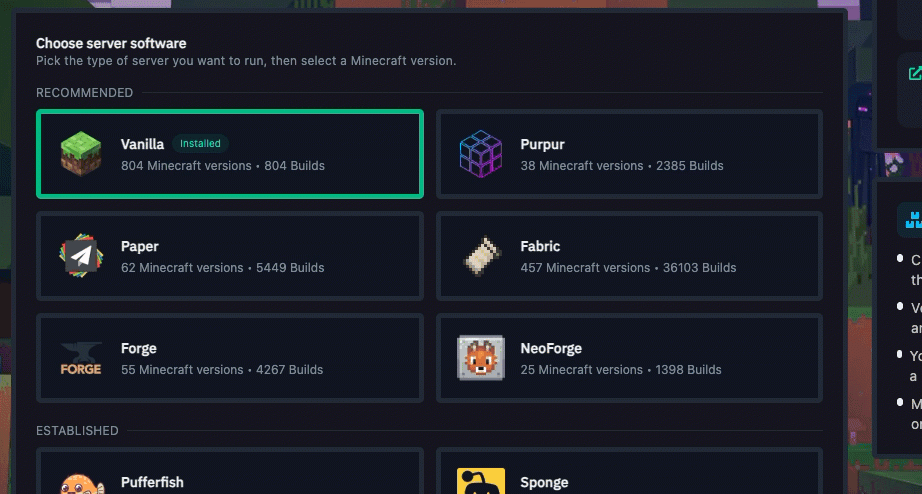
Task: Click the Established section header
Action: pyautogui.click(x=77, y=431)
